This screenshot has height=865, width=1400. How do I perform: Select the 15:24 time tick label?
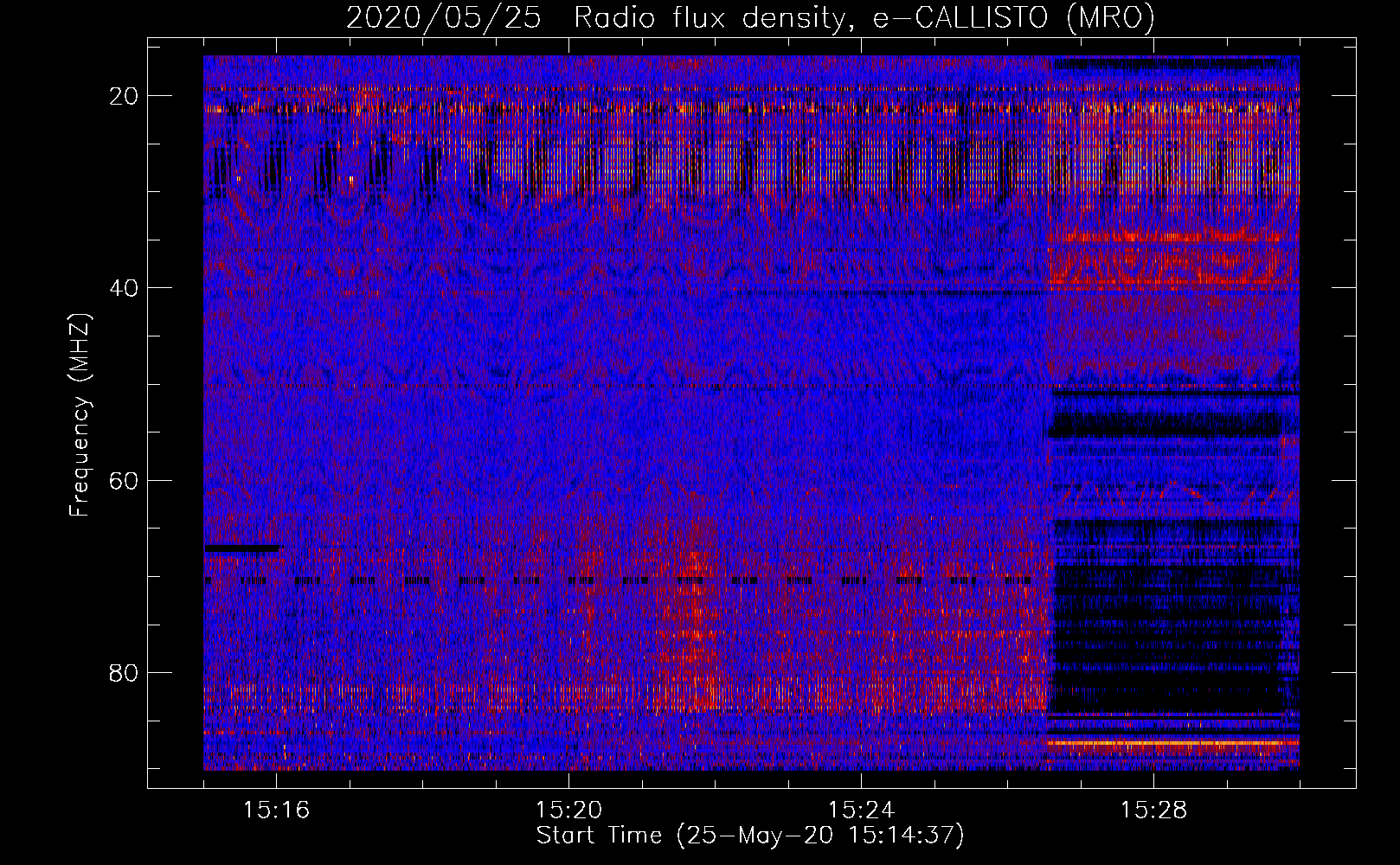(862, 811)
